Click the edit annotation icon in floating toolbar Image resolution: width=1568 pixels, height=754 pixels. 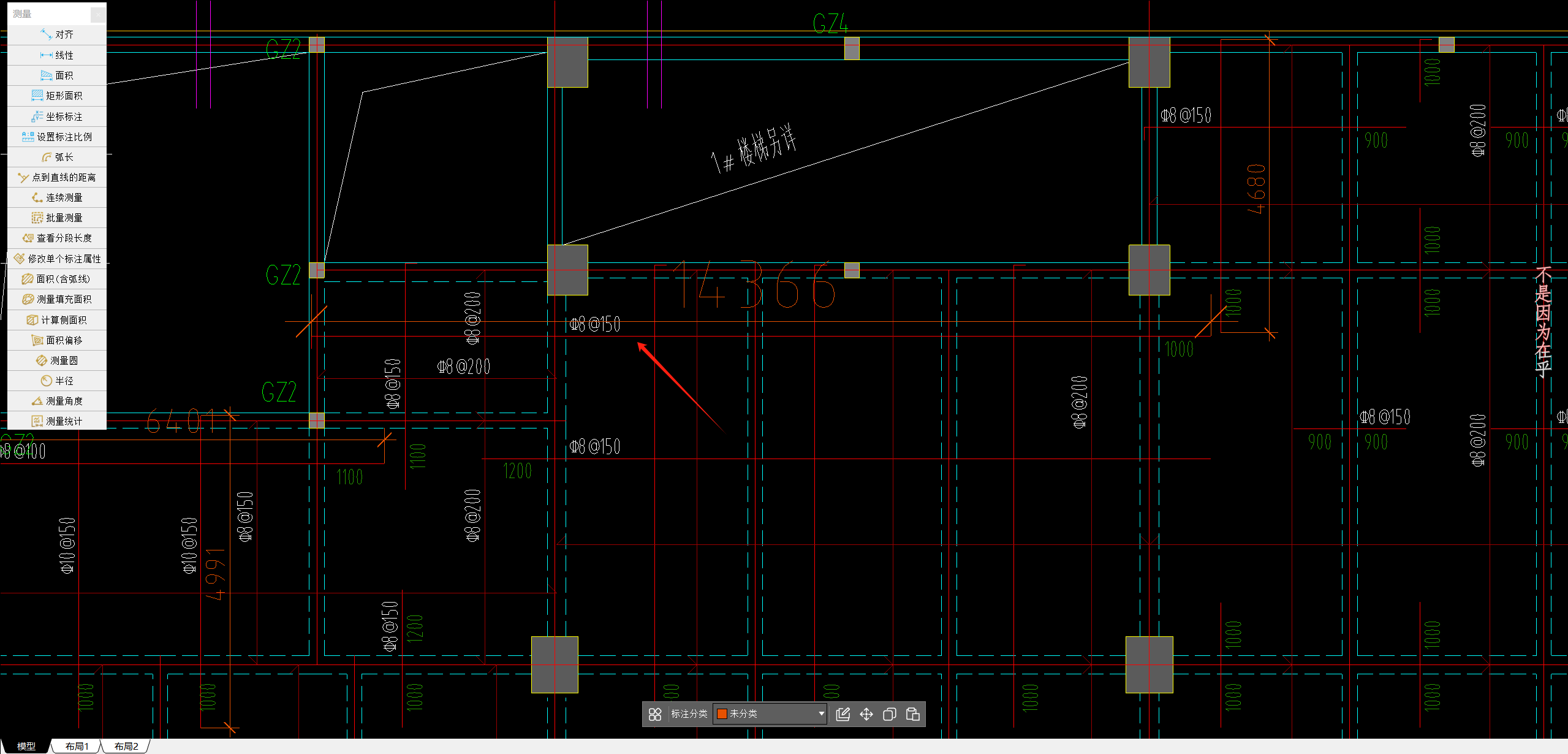pyautogui.click(x=843, y=714)
